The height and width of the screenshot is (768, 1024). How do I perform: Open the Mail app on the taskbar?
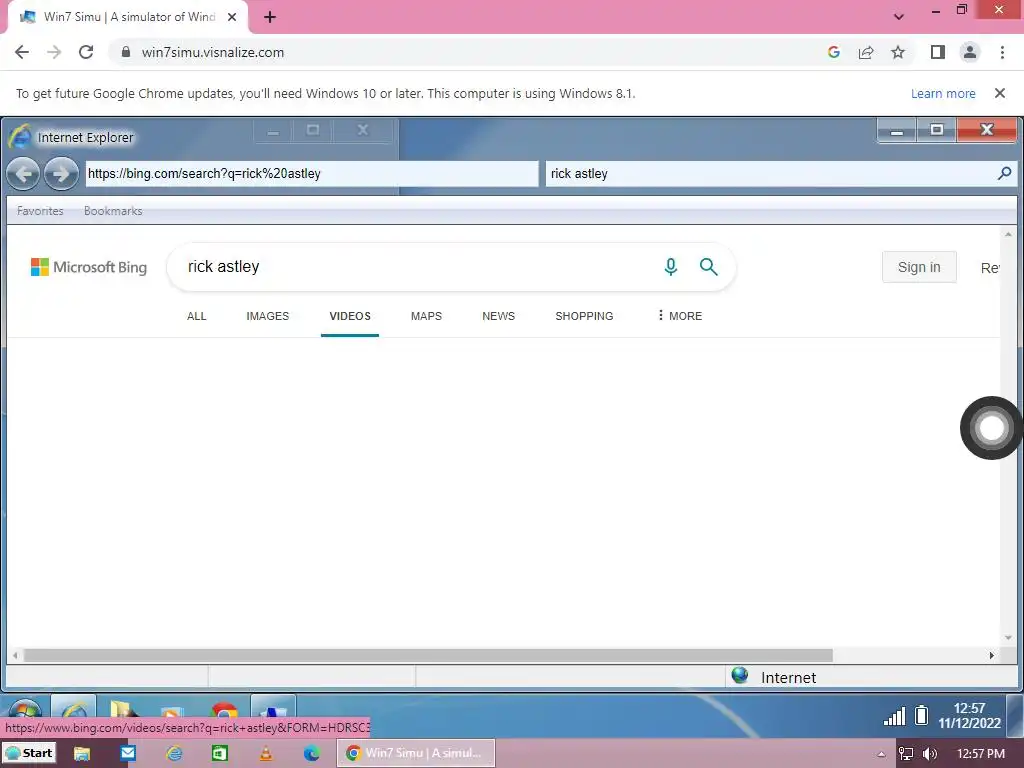tap(128, 753)
